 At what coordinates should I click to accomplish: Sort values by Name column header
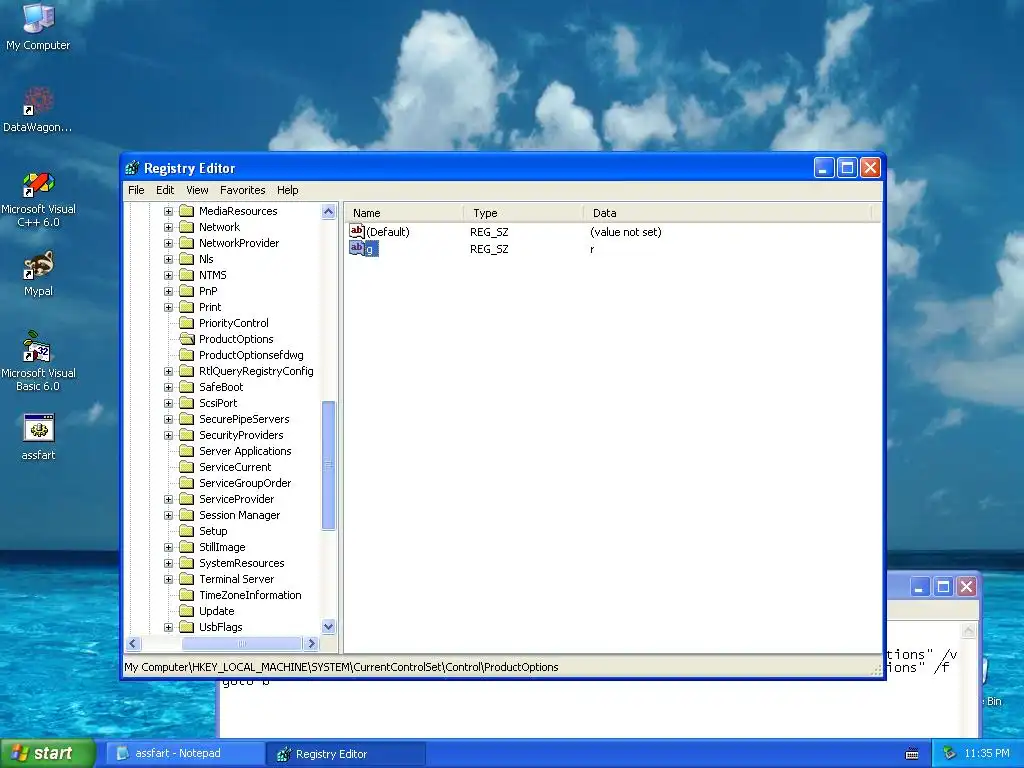404,213
